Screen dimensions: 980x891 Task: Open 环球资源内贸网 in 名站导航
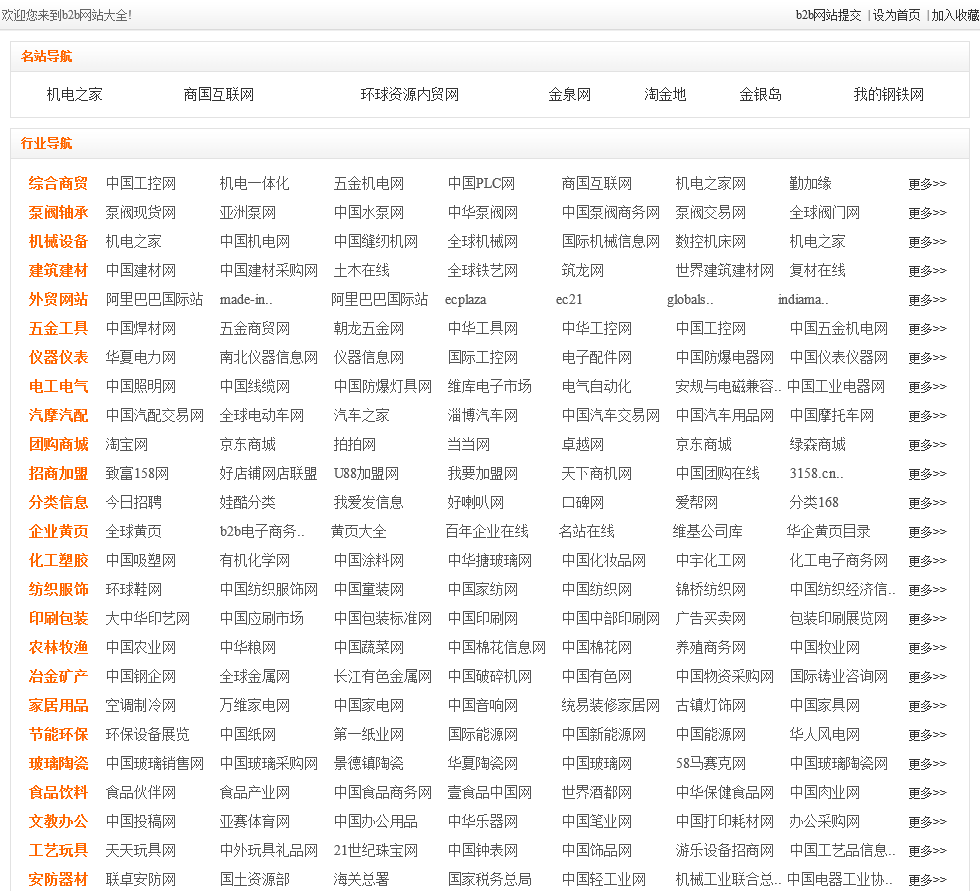[x=409, y=94]
